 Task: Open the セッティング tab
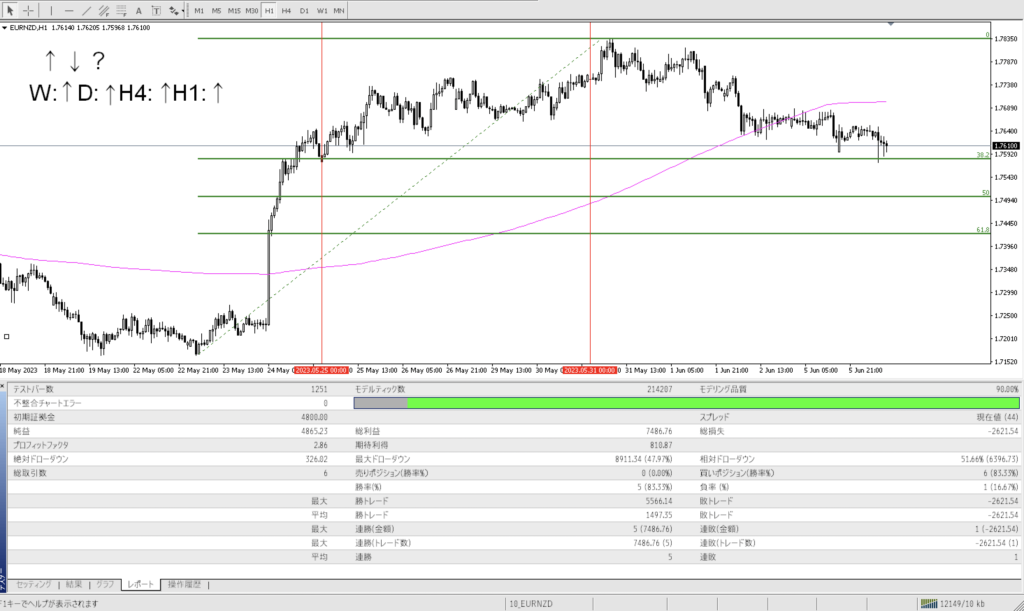tap(33, 584)
